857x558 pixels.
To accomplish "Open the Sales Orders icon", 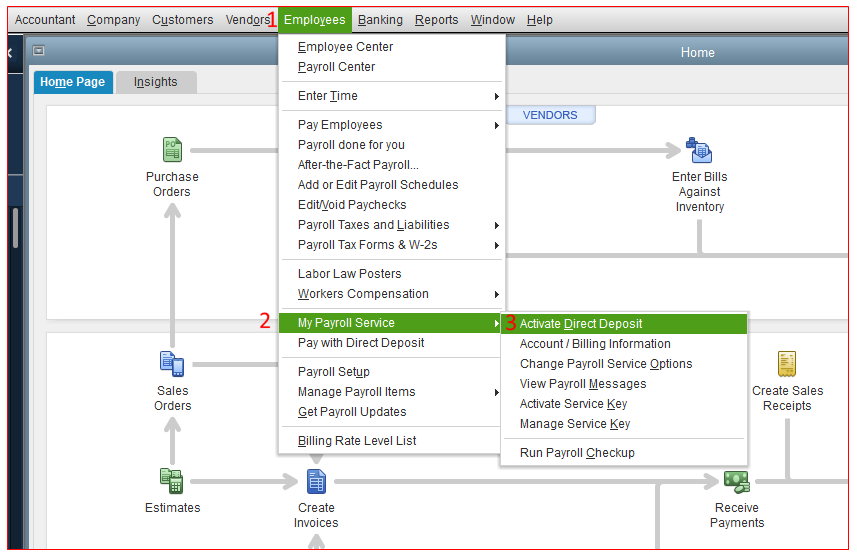I will coord(172,364).
